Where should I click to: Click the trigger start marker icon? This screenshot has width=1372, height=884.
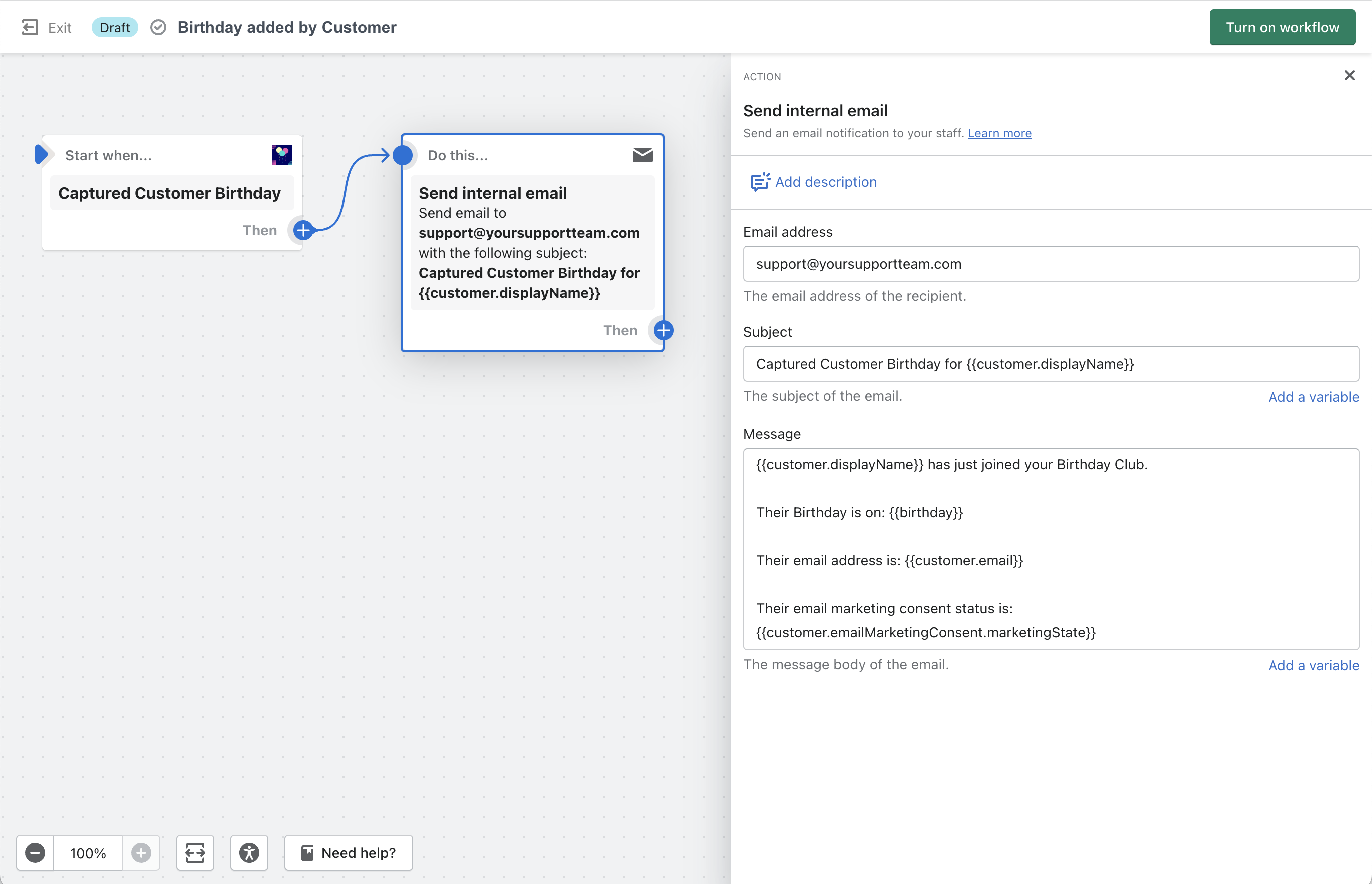coord(42,154)
